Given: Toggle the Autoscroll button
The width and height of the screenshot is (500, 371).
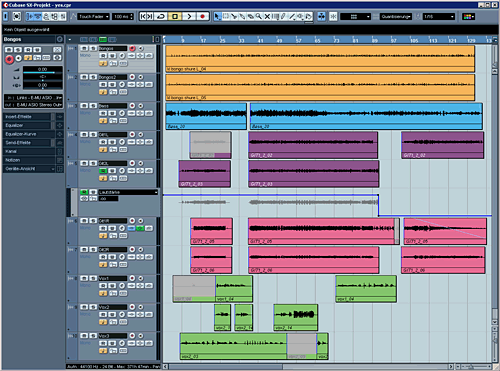Looking at the screenshot, I should (321, 16).
